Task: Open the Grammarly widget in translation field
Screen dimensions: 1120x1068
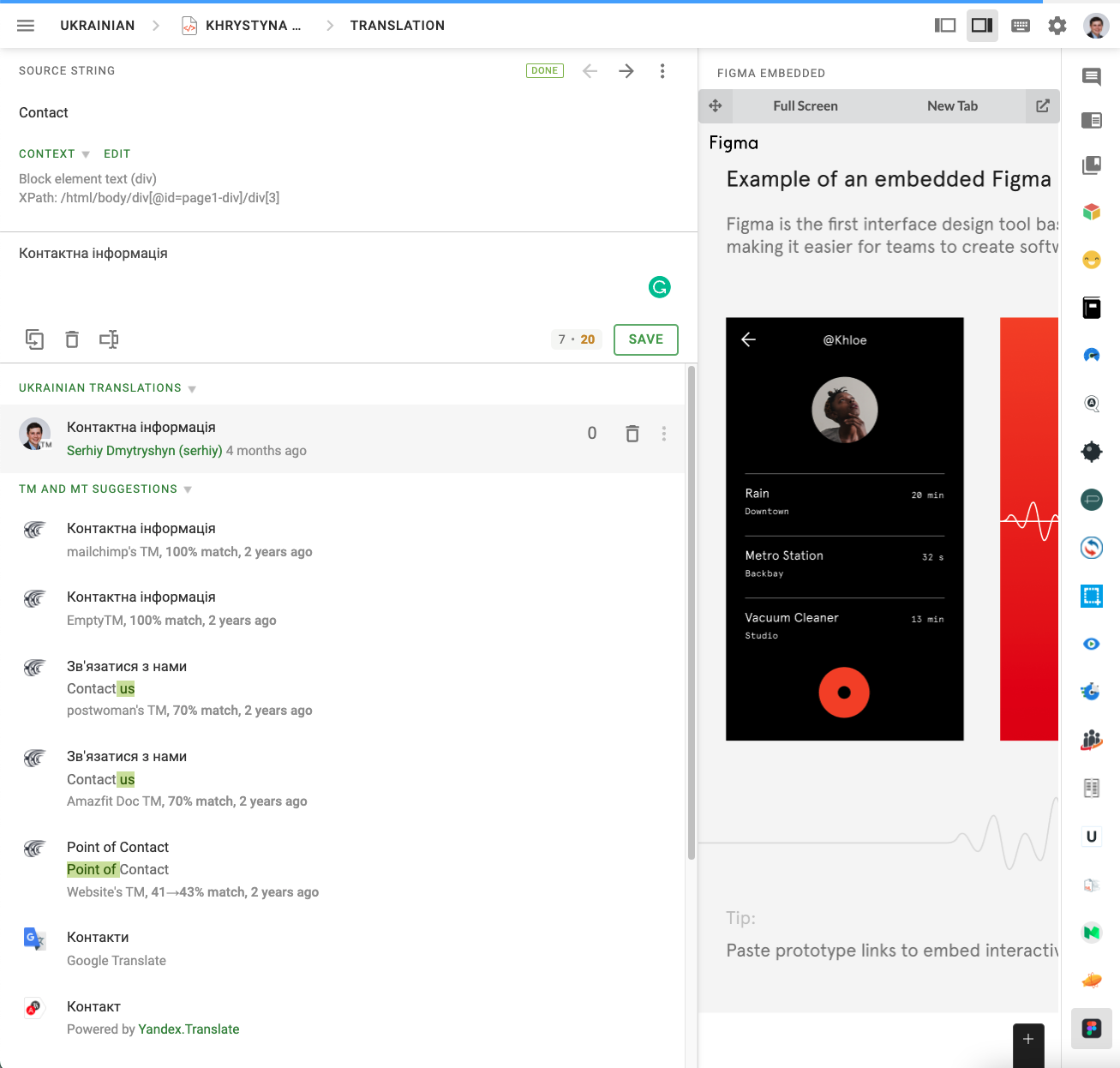Action: [660, 287]
